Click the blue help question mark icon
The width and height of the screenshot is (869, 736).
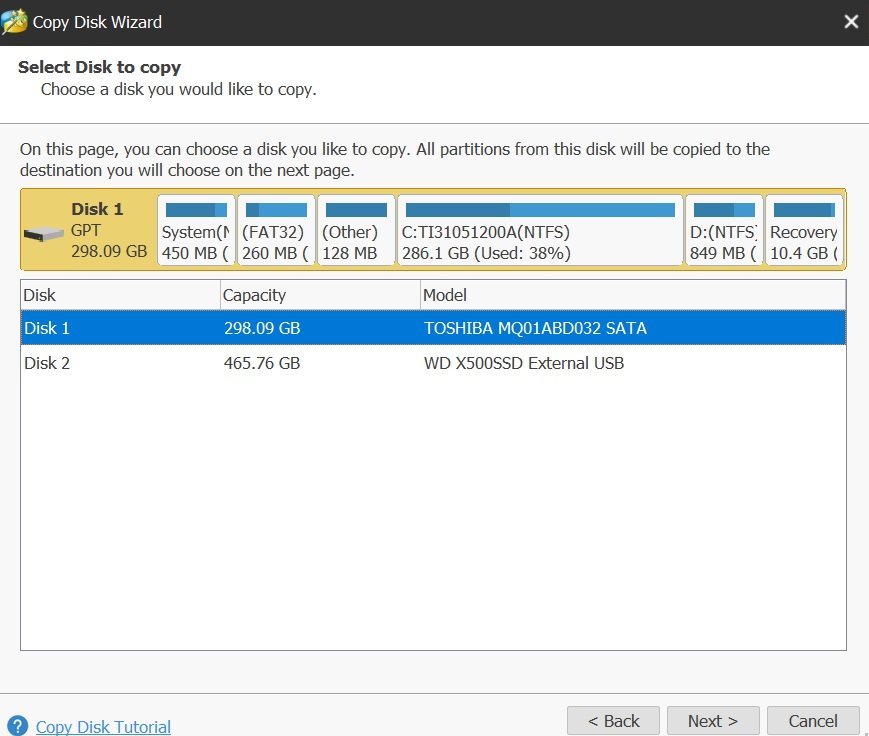(x=17, y=725)
